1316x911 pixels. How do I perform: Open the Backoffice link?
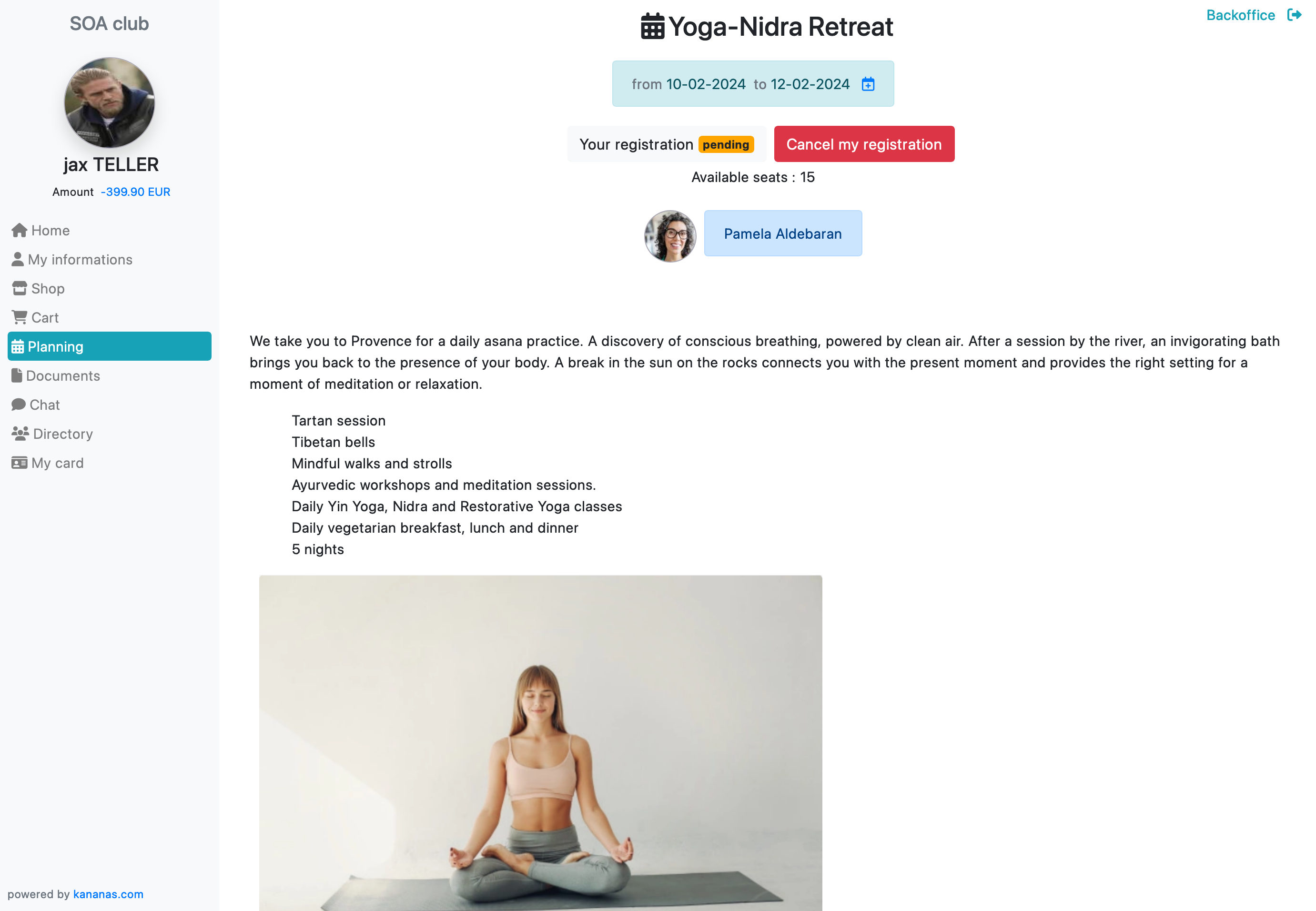(1240, 15)
